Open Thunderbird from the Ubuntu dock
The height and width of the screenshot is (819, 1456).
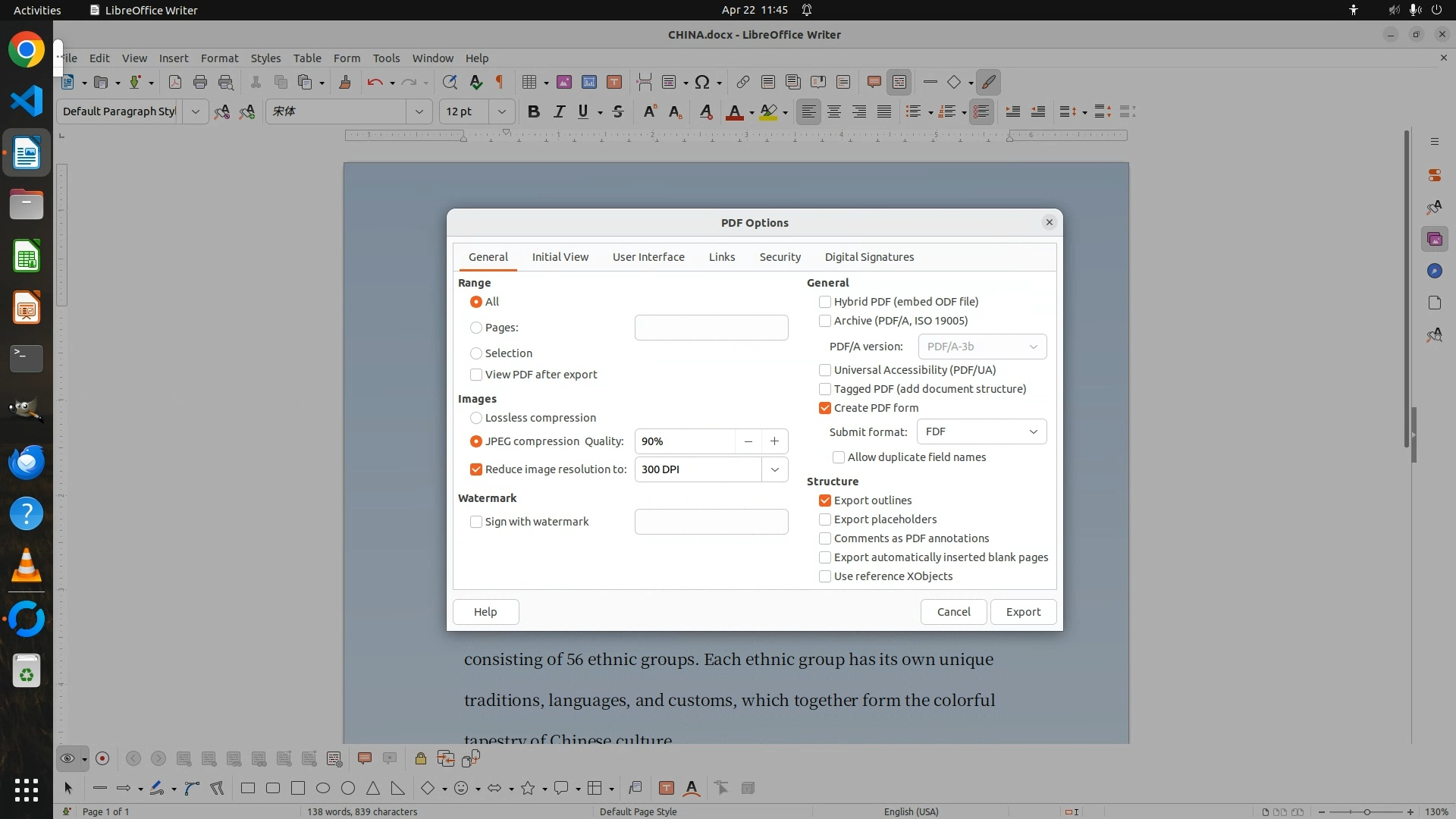point(27,462)
